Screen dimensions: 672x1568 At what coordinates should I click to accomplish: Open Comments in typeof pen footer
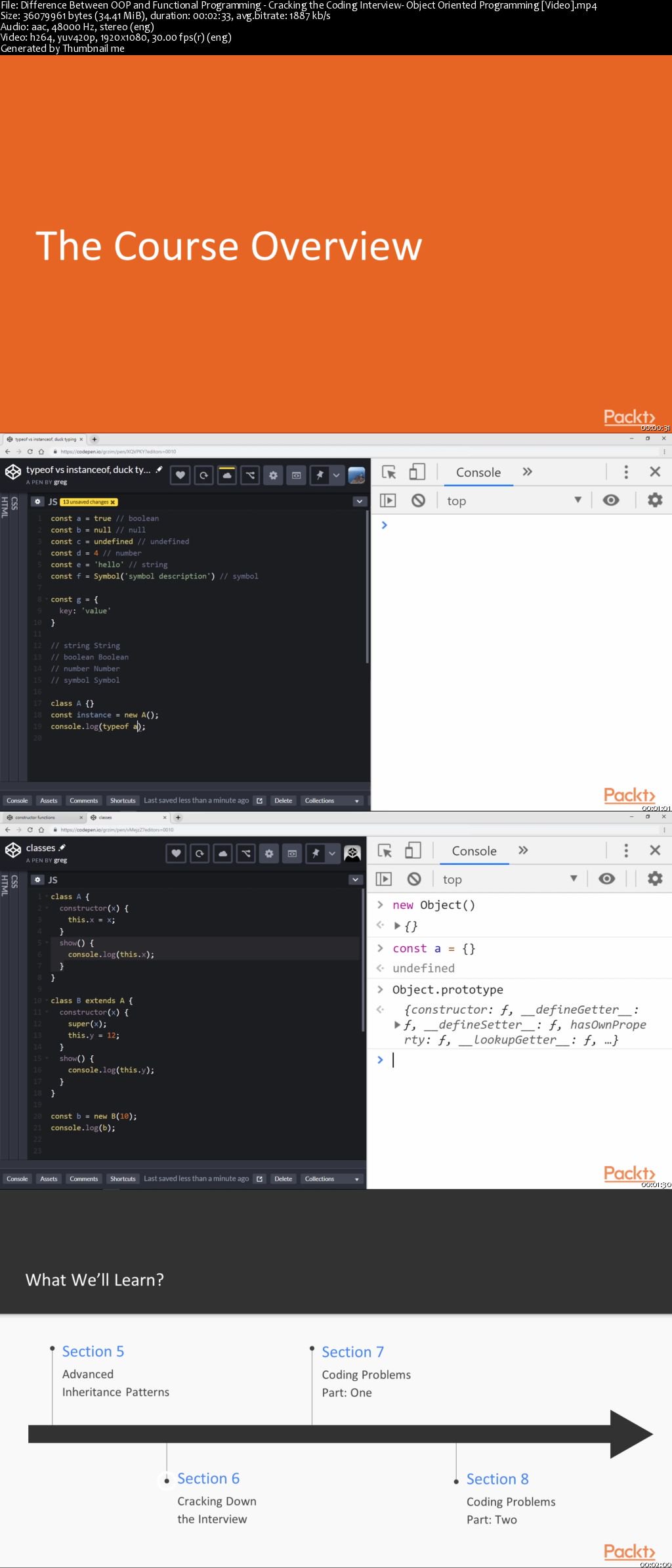(84, 800)
